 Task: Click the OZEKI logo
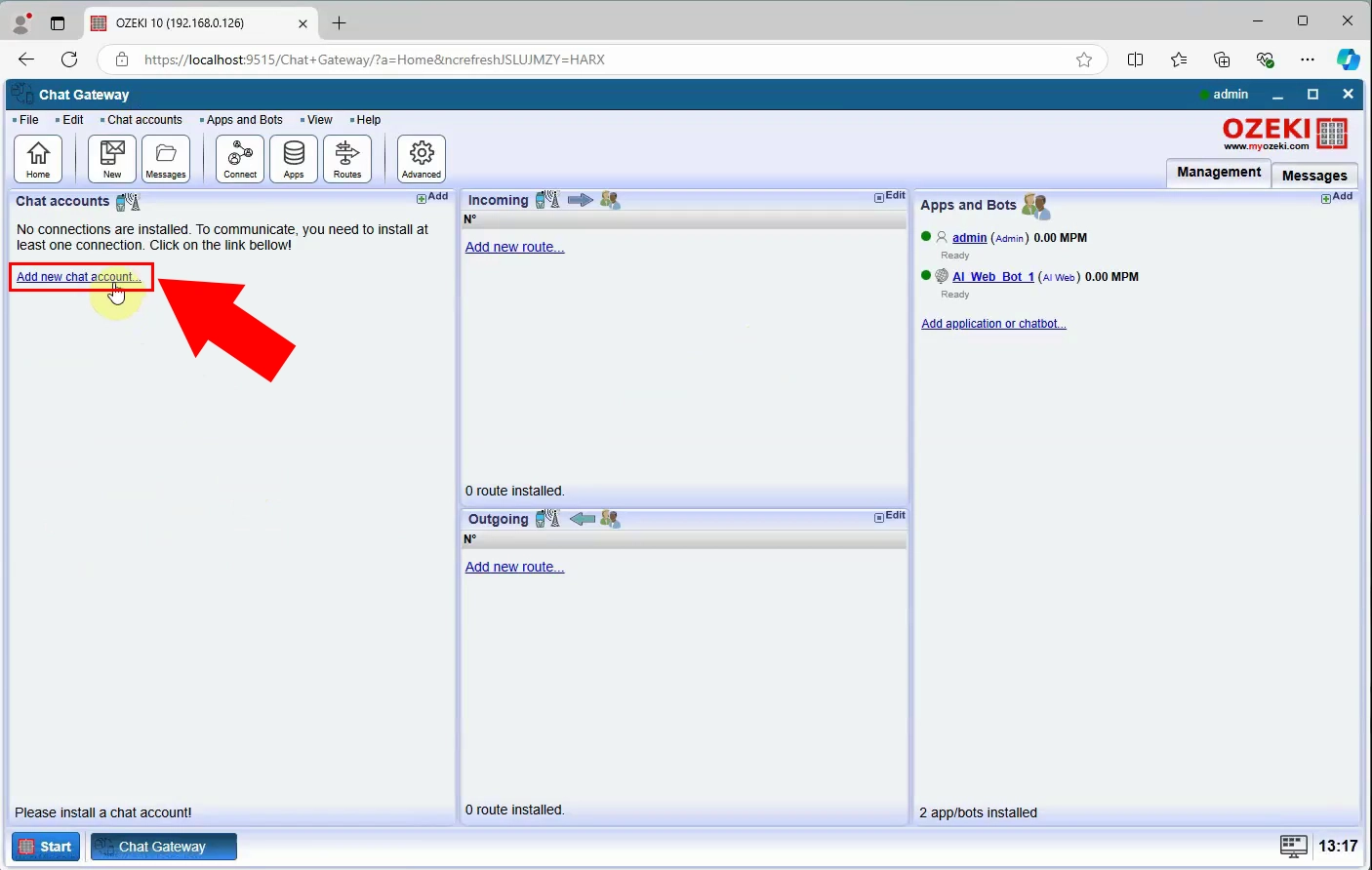tap(1285, 134)
